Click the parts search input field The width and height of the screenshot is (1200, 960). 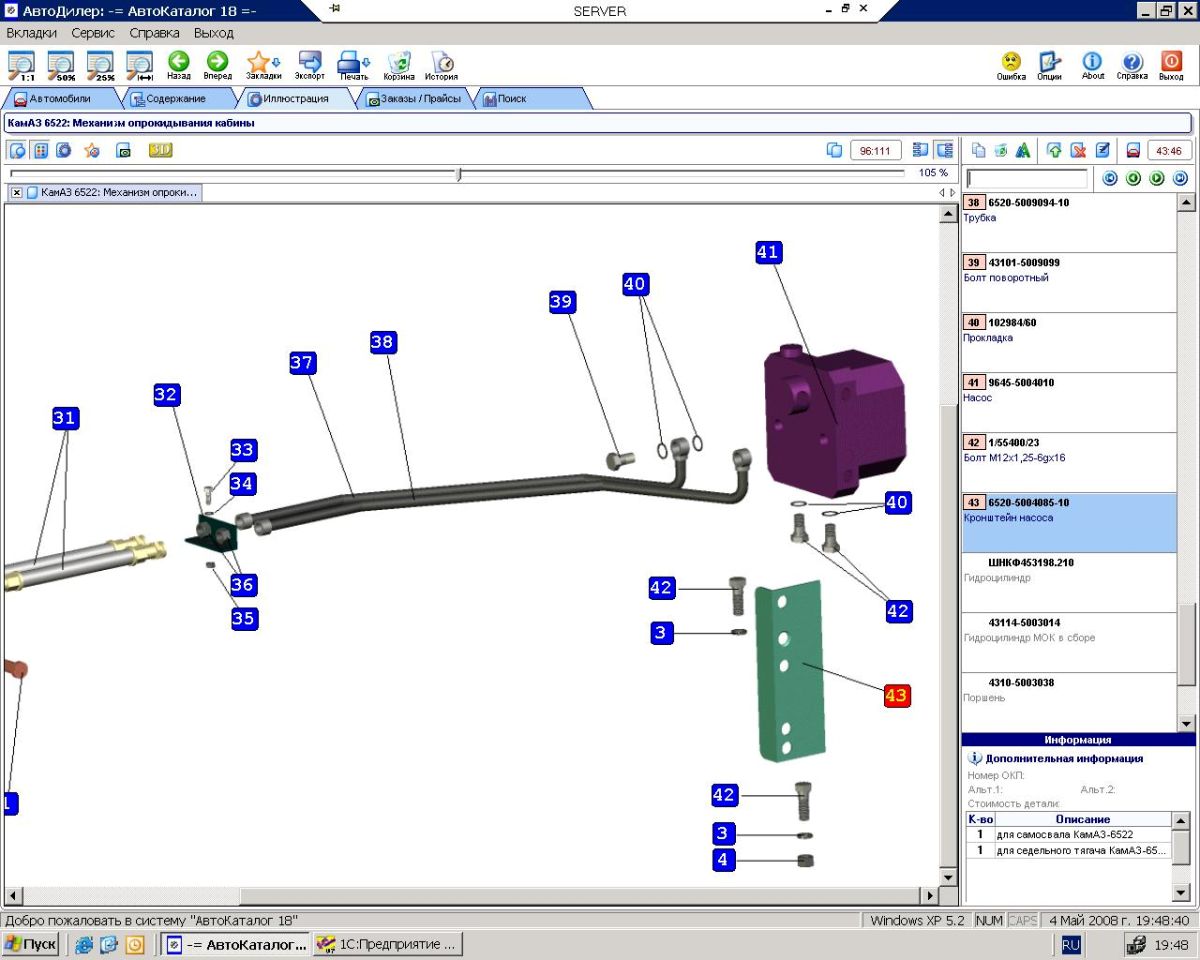click(x=1027, y=179)
